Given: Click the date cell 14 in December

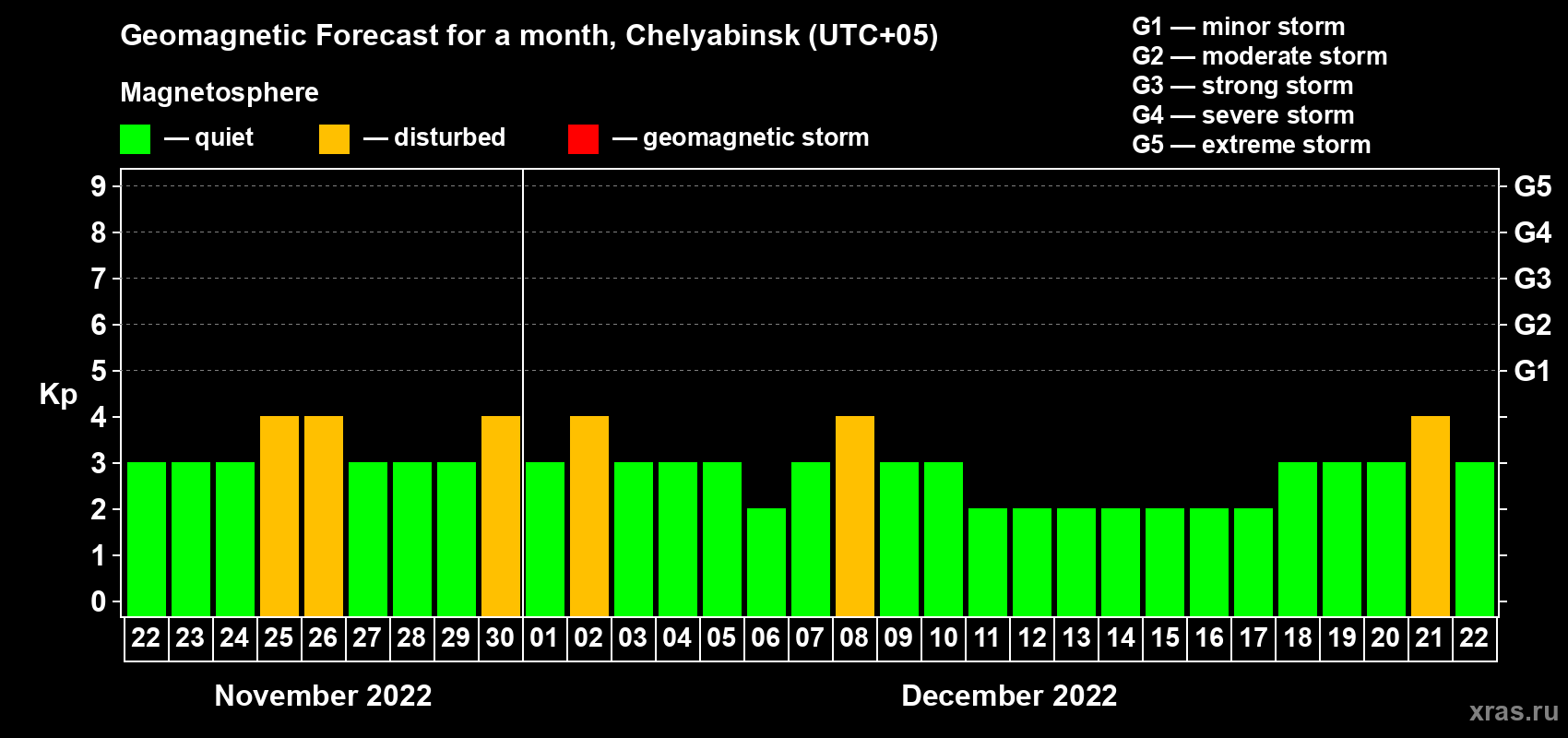Looking at the screenshot, I should [x=1120, y=638].
